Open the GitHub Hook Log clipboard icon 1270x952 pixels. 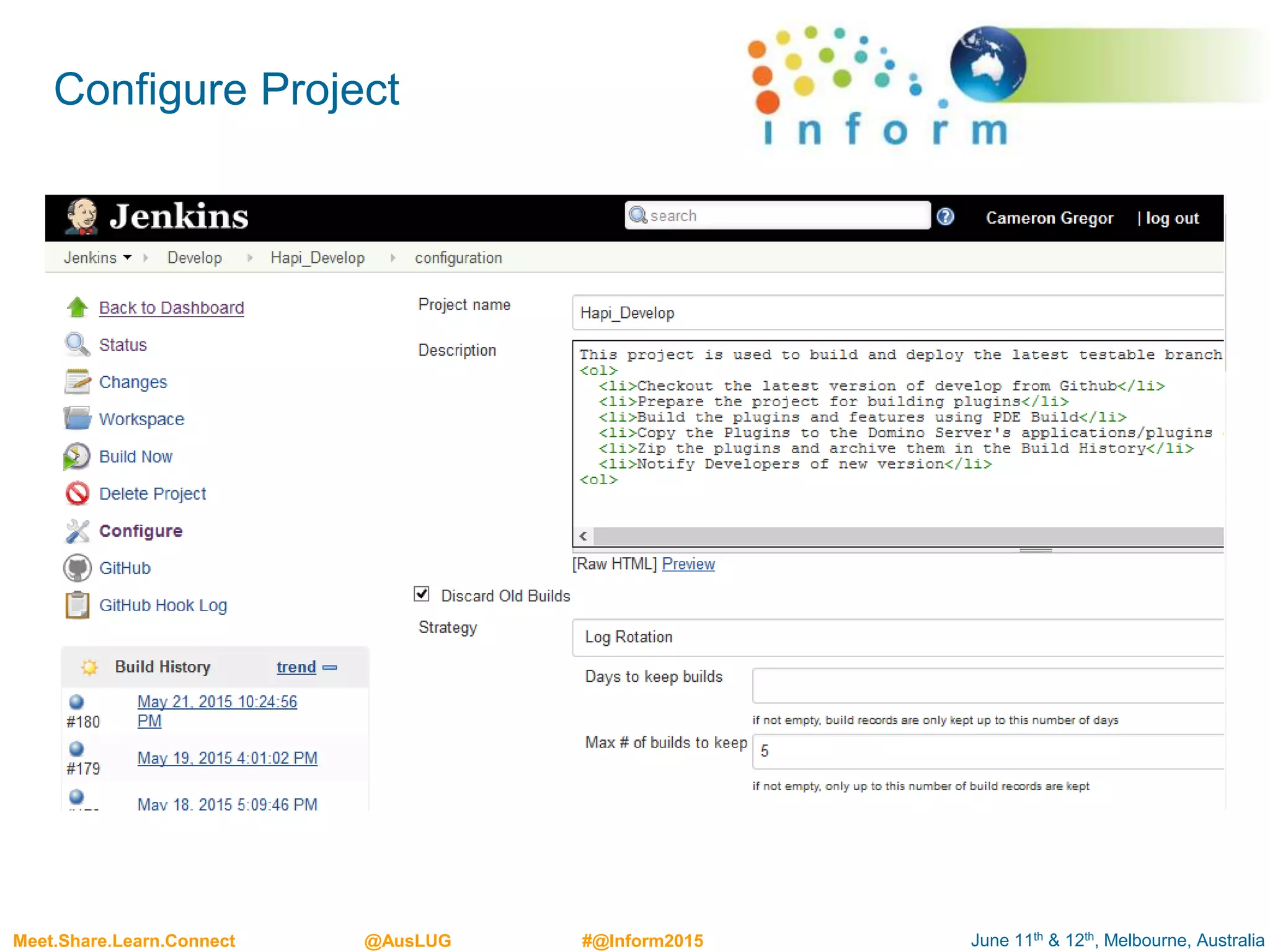[x=77, y=606]
